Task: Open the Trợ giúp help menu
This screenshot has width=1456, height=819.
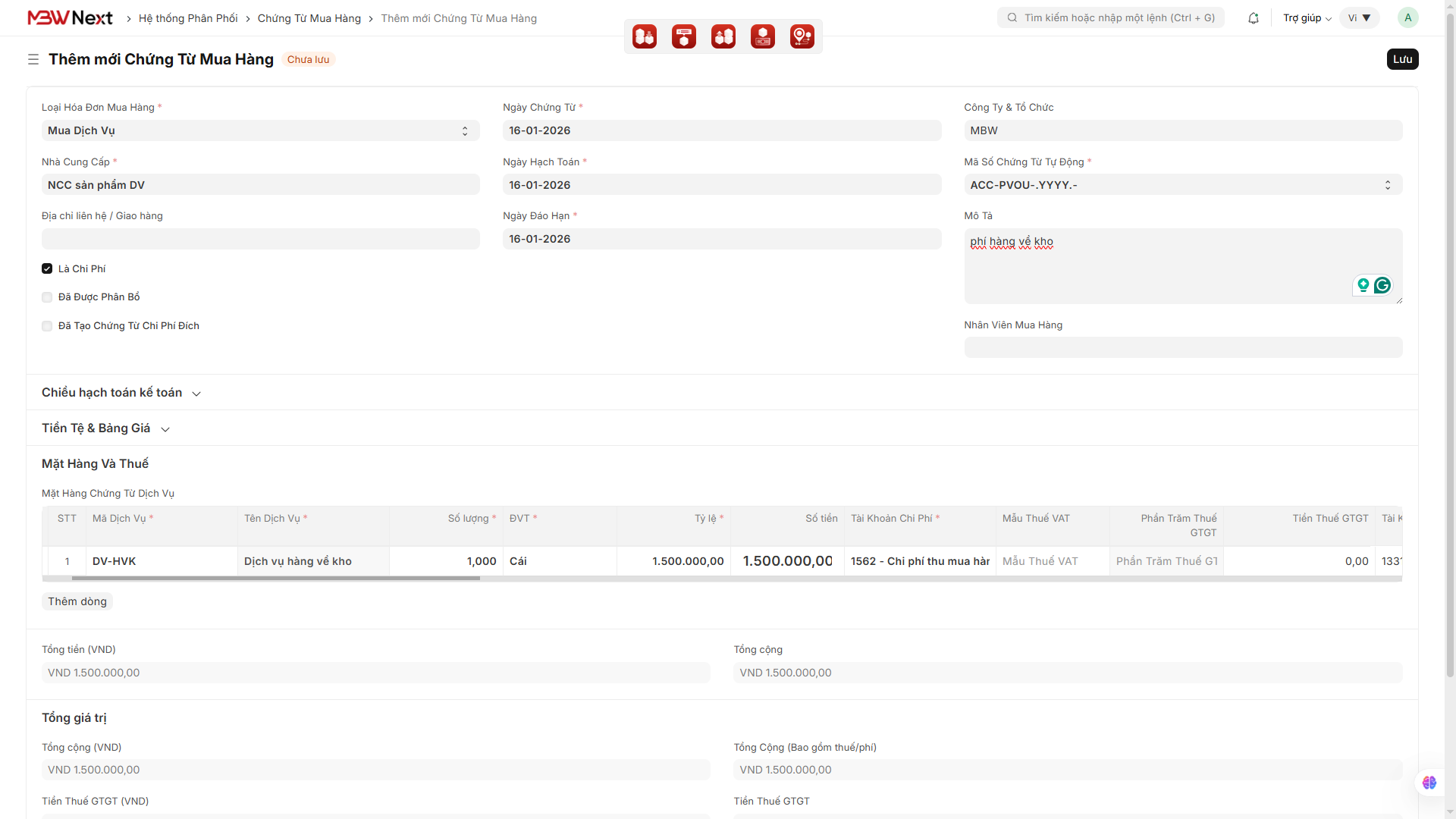Action: 1307,18
